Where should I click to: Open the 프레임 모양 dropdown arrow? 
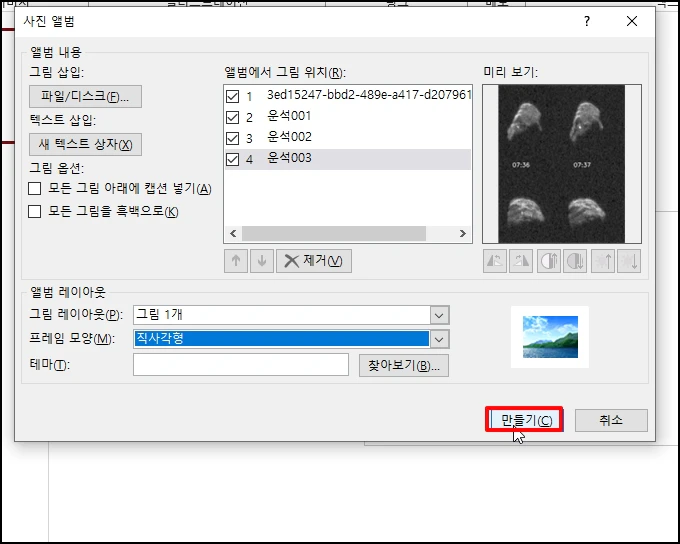(x=439, y=339)
